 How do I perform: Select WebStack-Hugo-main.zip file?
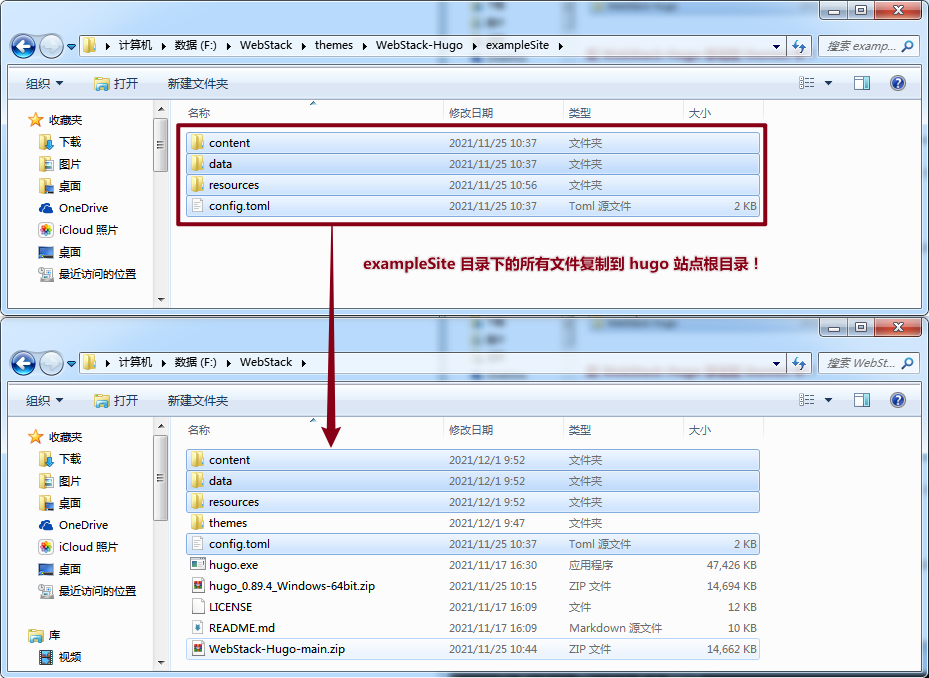click(473, 649)
